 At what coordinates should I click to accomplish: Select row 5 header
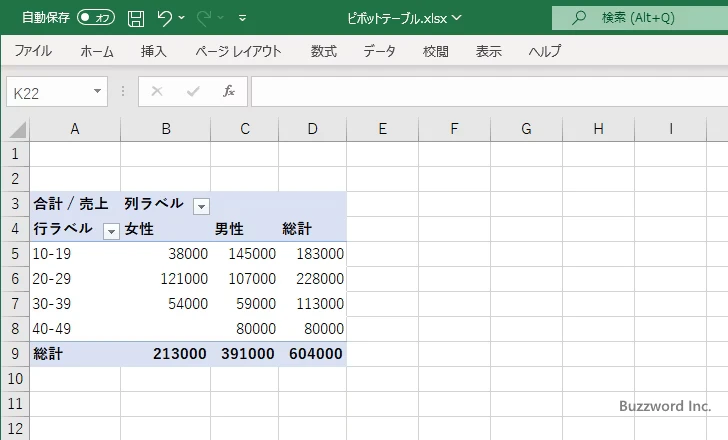[15, 254]
